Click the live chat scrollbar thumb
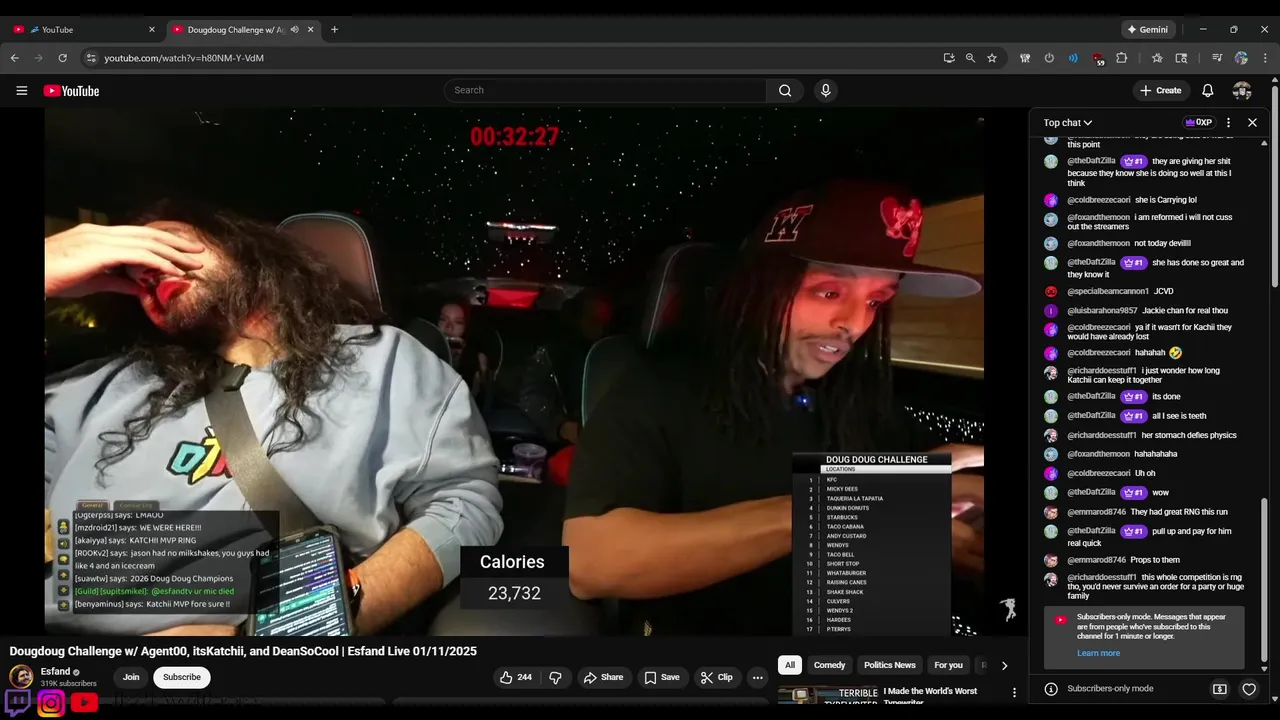1280x720 pixels. 1264,582
